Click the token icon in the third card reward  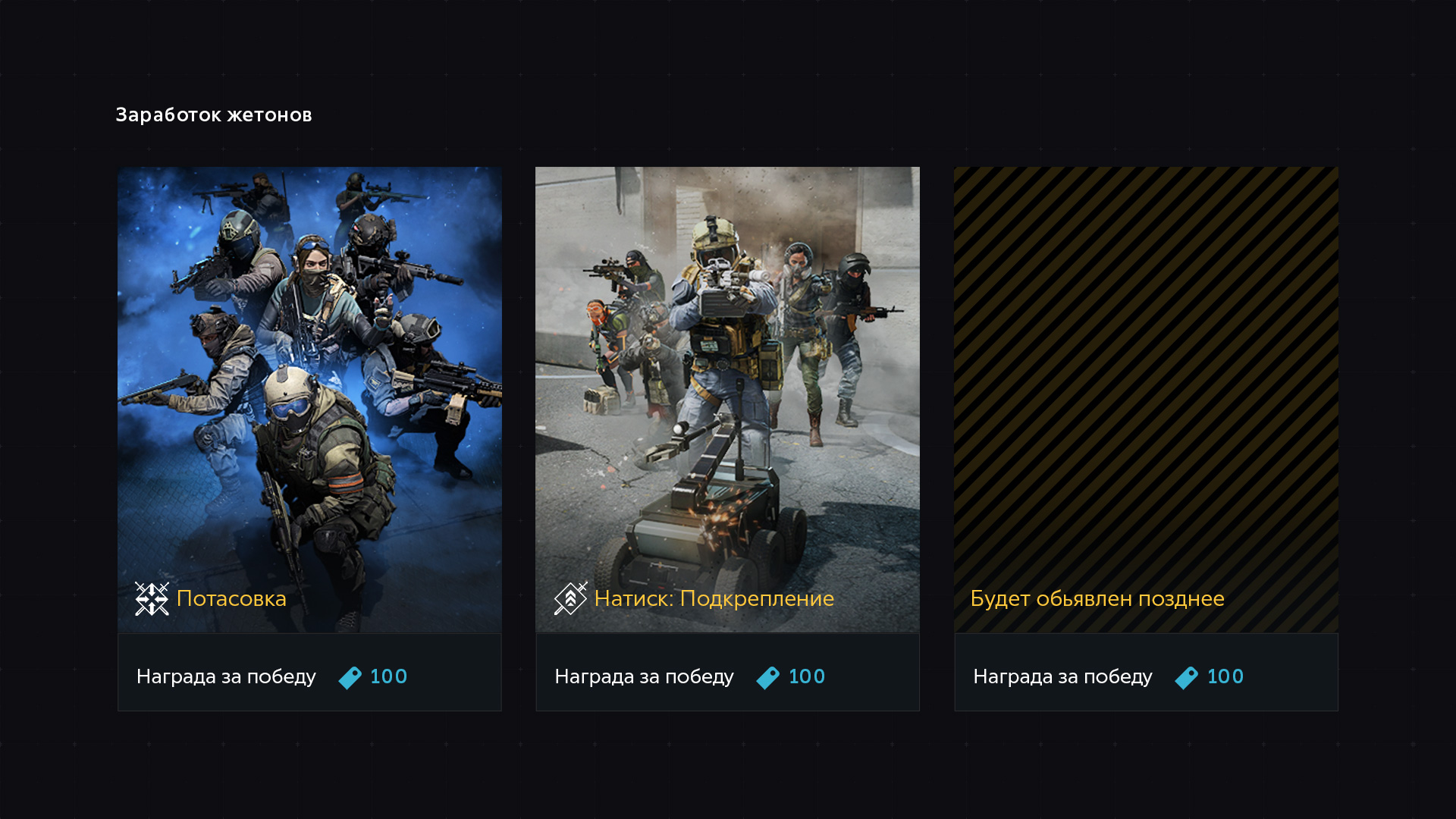point(1187,677)
